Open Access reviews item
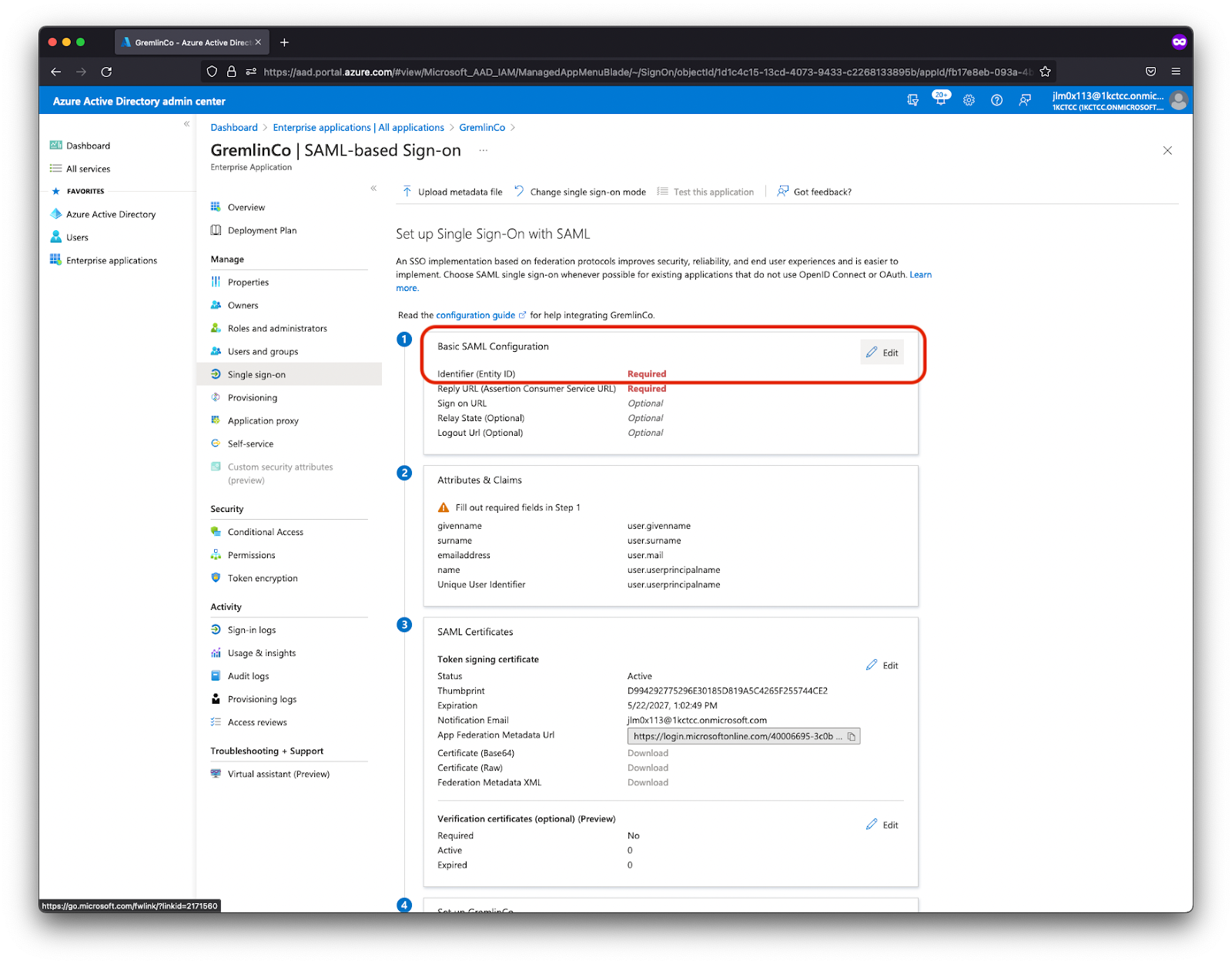Image resolution: width=1232 pixels, height=964 pixels. (257, 722)
